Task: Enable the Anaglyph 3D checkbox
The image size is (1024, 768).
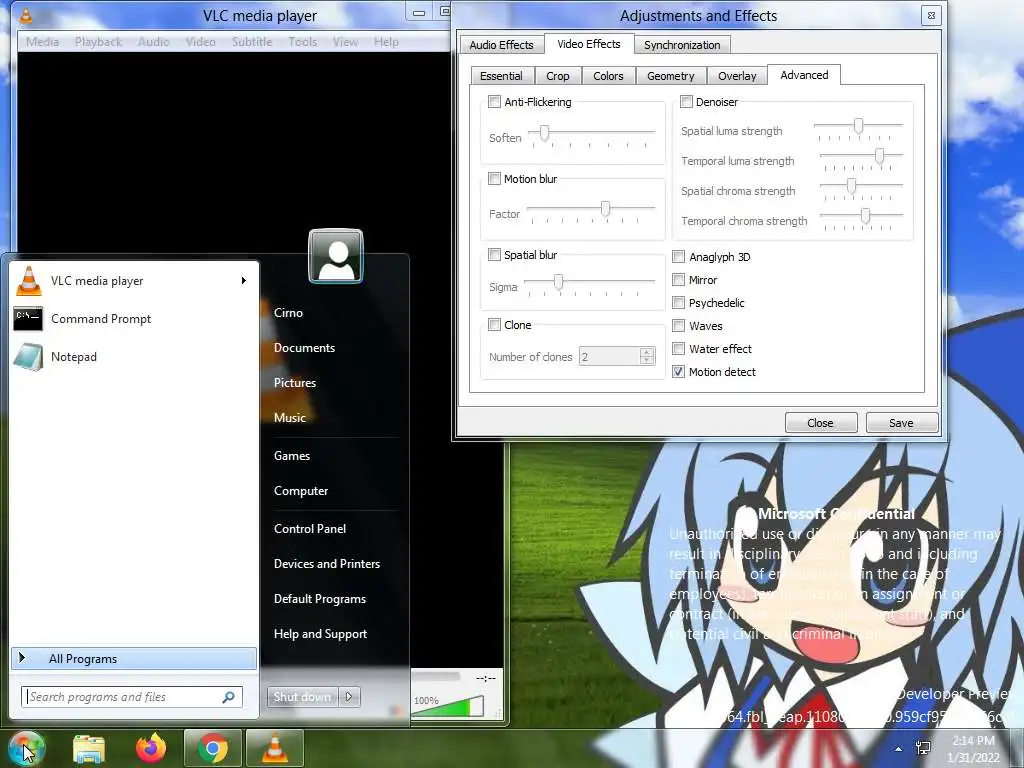Action: pyautogui.click(x=679, y=257)
